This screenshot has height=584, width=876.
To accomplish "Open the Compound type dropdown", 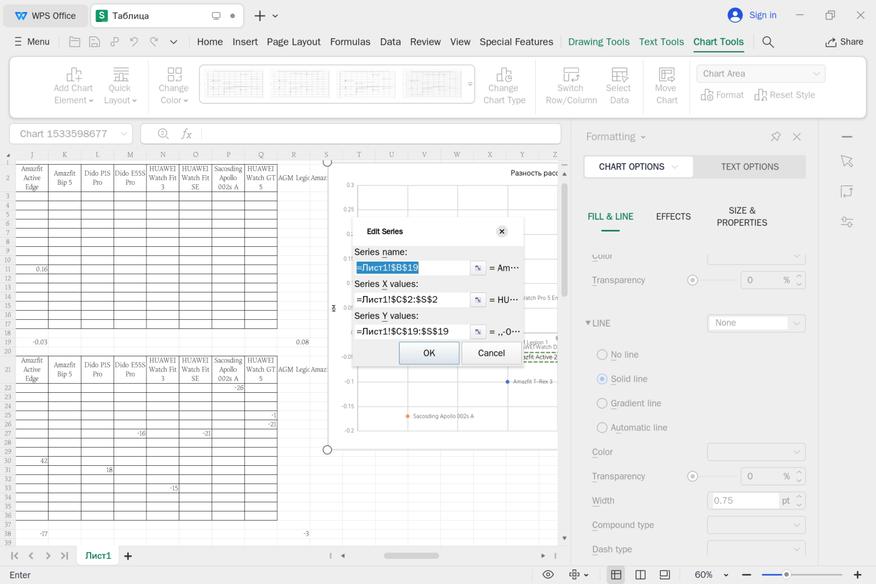I will 756,525.
